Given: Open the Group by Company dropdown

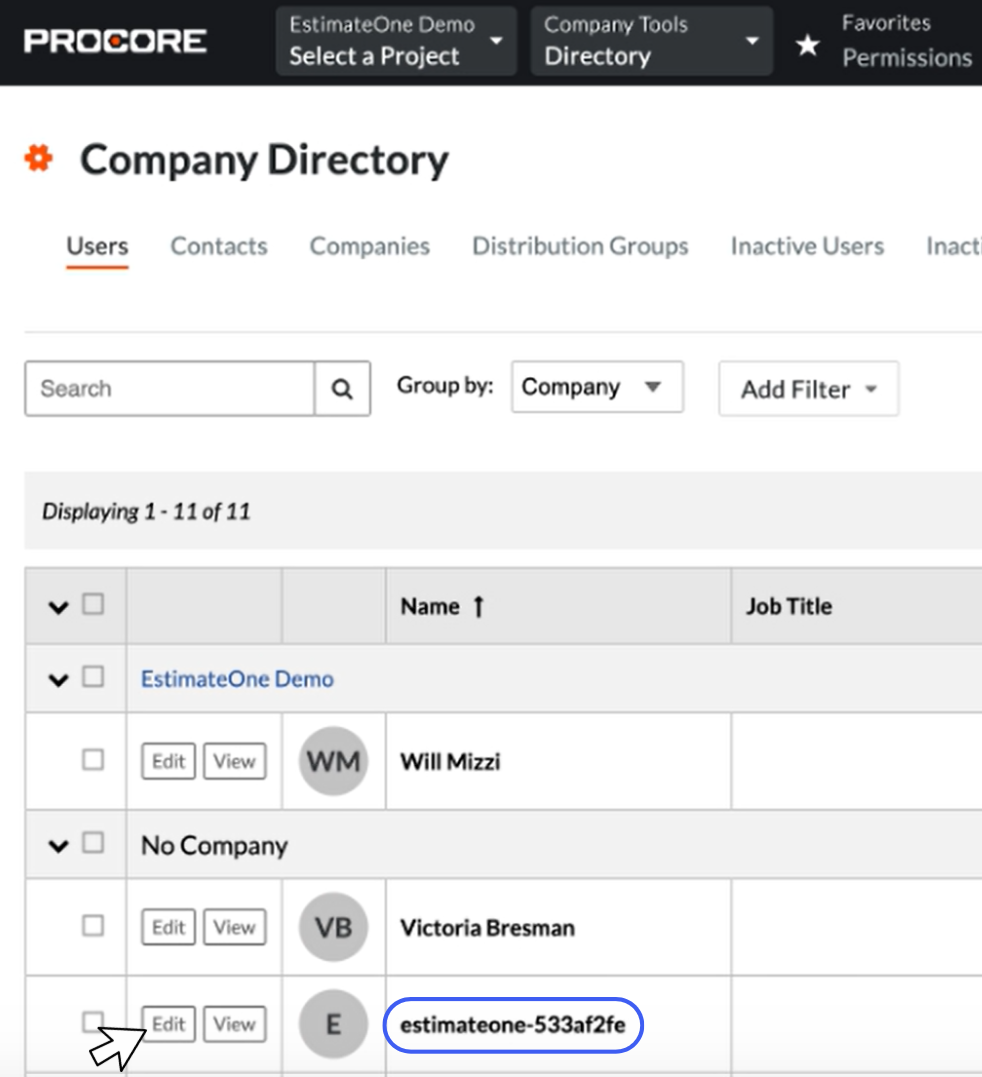Looking at the screenshot, I should click(597, 387).
